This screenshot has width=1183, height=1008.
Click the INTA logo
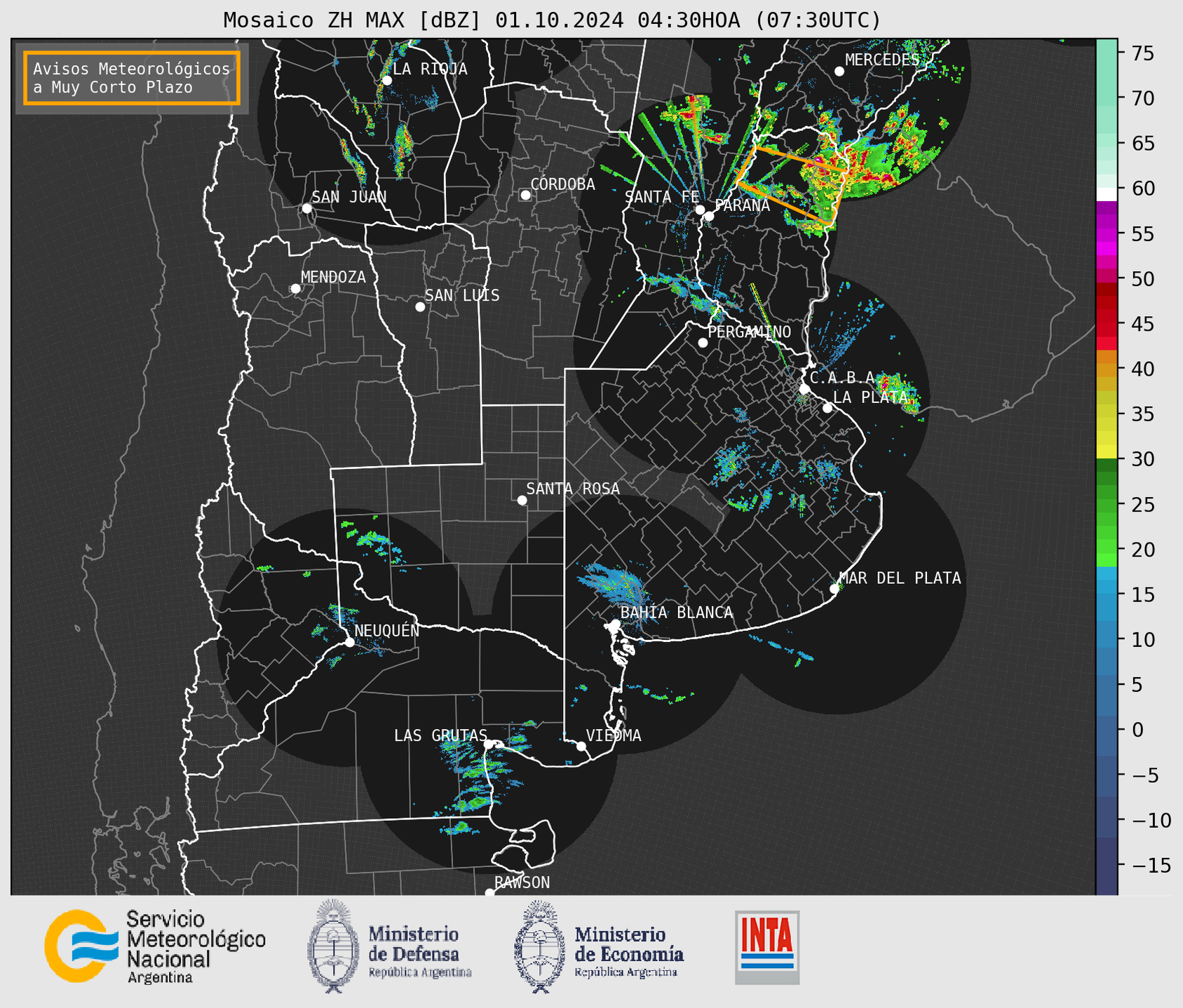(x=767, y=947)
